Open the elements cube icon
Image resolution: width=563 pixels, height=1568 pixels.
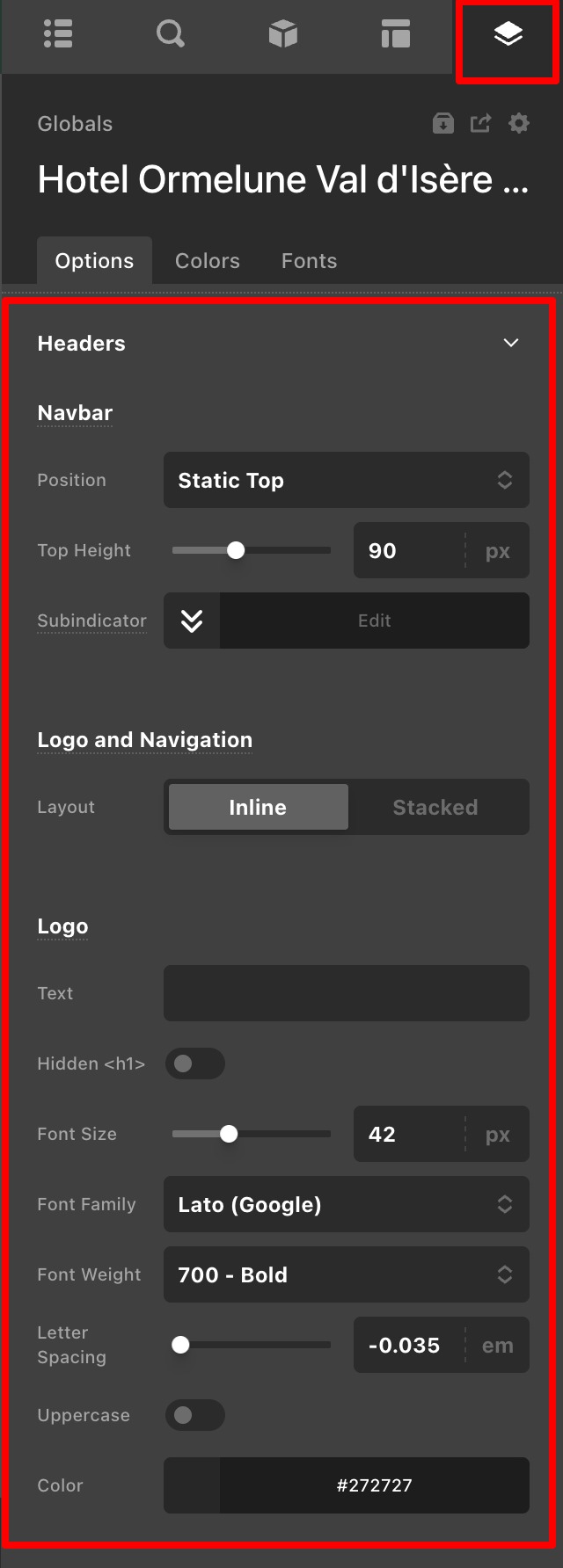click(283, 35)
